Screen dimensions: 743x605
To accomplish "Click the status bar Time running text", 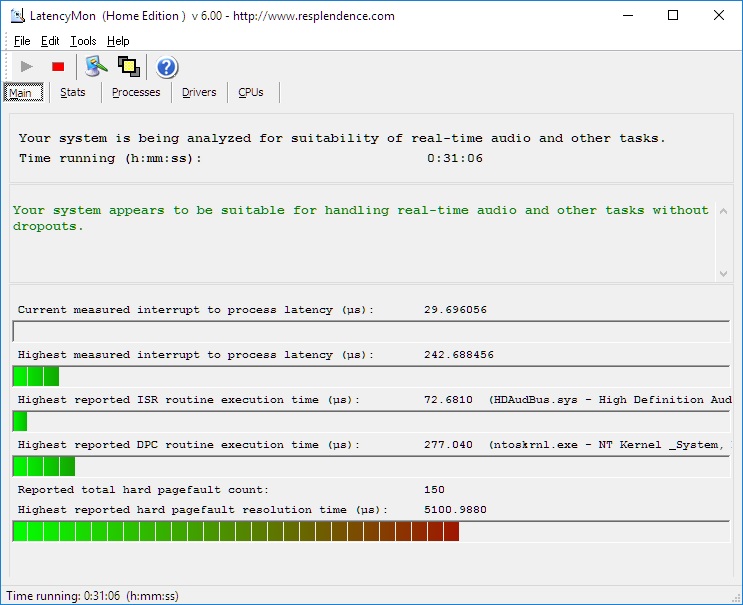I will click(92, 596).
